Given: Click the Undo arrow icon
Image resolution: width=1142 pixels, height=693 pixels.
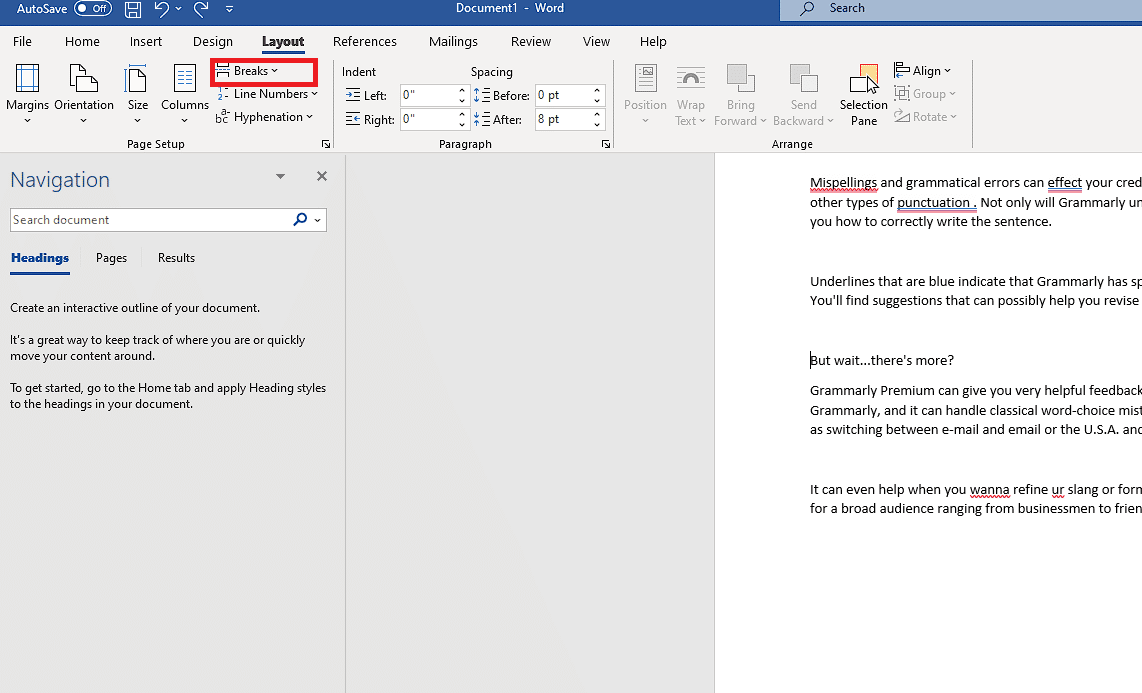Looking at the screenshot, I should (161, 9).
